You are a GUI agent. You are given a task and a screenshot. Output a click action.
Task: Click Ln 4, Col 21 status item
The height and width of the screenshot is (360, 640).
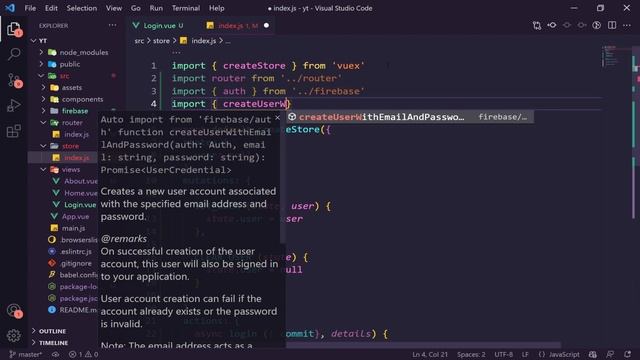pyautogui.click(x=430, y=354)
